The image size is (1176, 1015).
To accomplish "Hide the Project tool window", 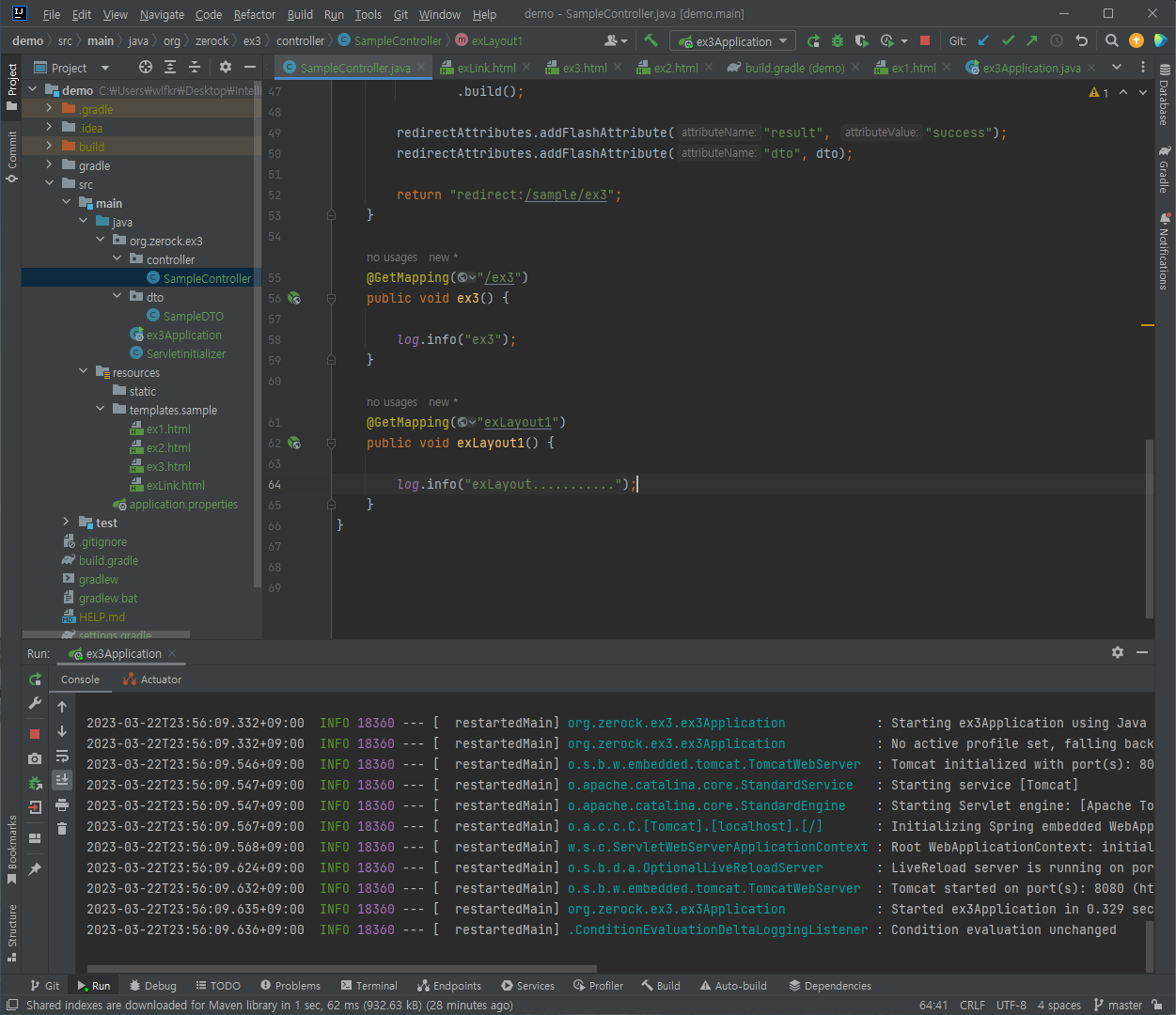I will click(250, 67).
